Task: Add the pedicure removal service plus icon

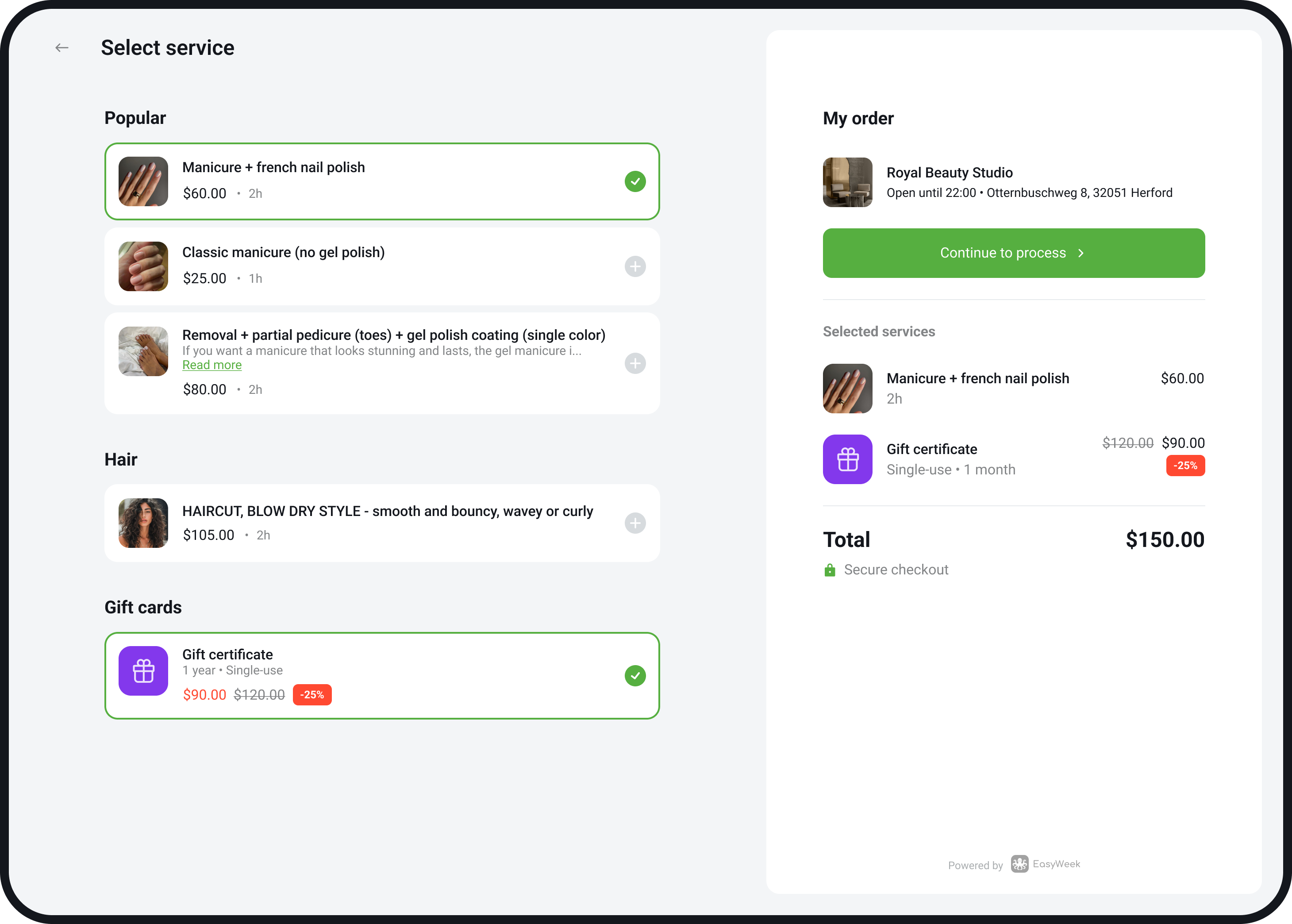Action: [635, 363]
